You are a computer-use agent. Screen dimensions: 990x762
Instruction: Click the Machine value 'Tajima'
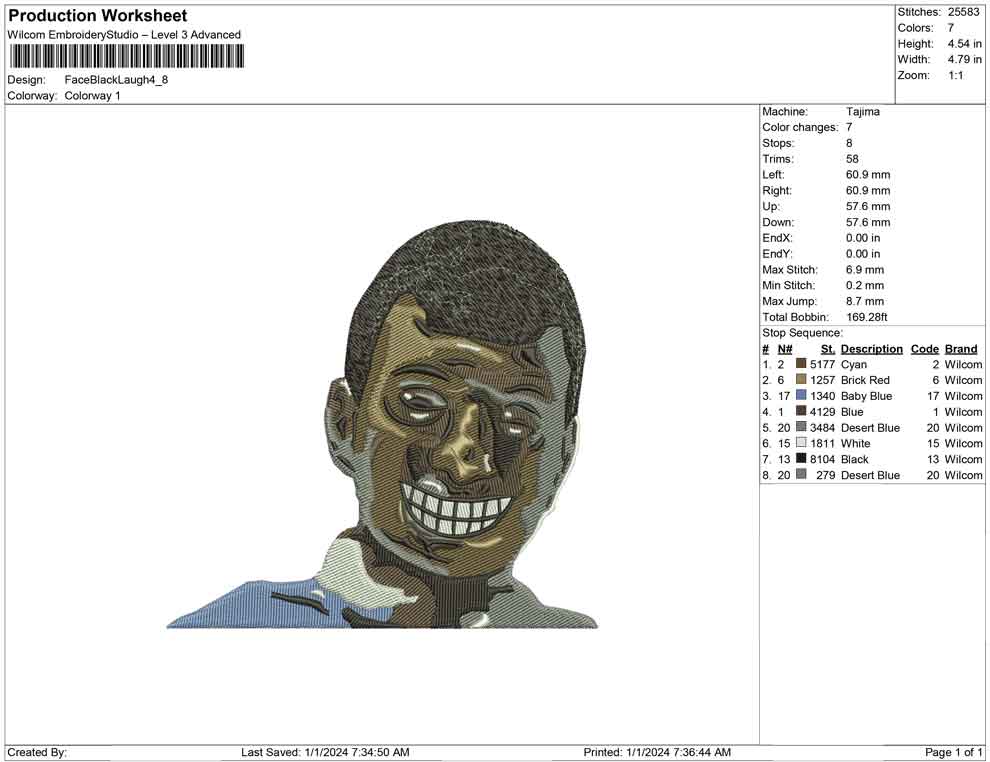(862, 112)
